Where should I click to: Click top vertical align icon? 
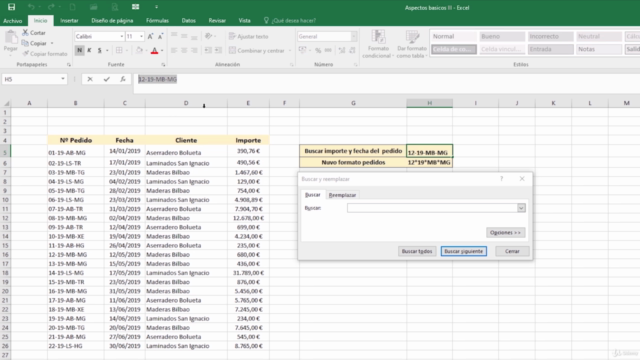pos(174,36)
